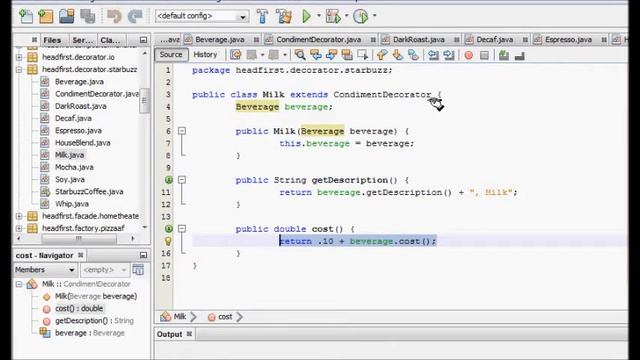Viewport: 640px width, 360px height.
Task: Open the Profile Project dropdown arrow
Action: tap(374, 16)
